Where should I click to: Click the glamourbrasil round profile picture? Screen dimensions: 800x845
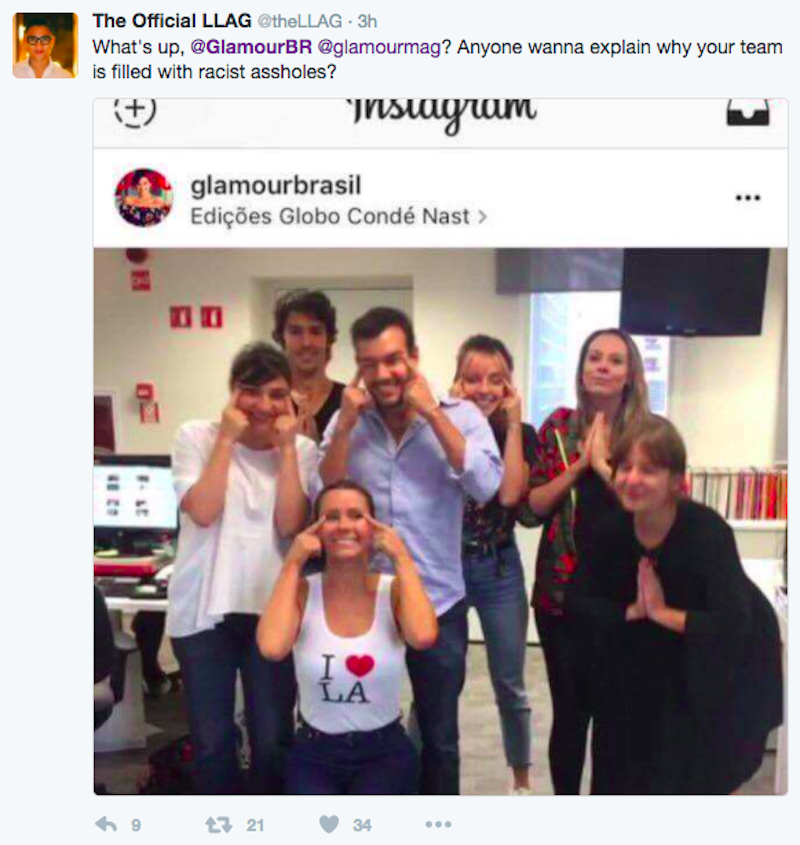pyautogui.click(x=143, y=197)
